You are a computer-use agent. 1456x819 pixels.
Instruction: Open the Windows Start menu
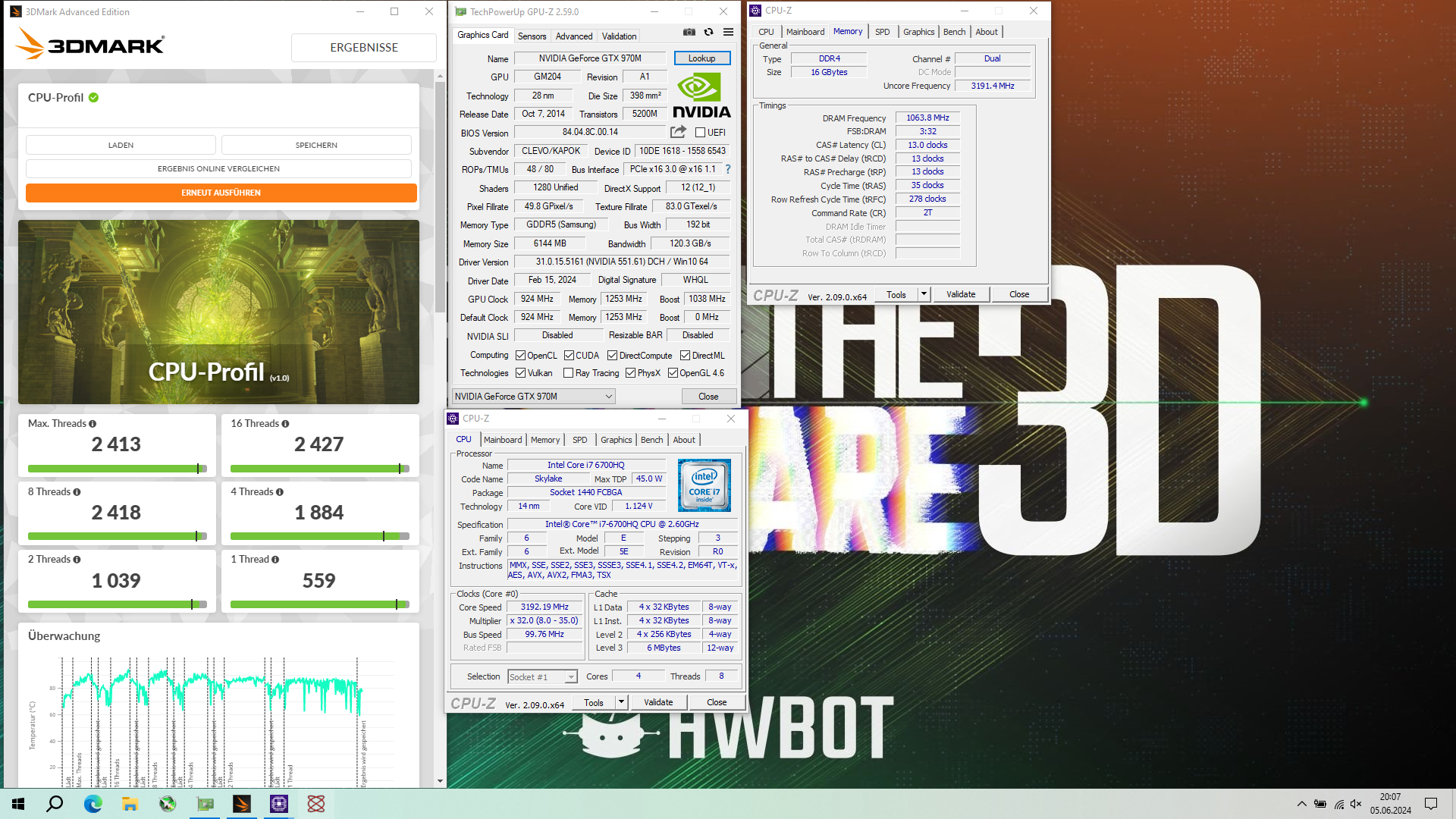coord(18,804)
